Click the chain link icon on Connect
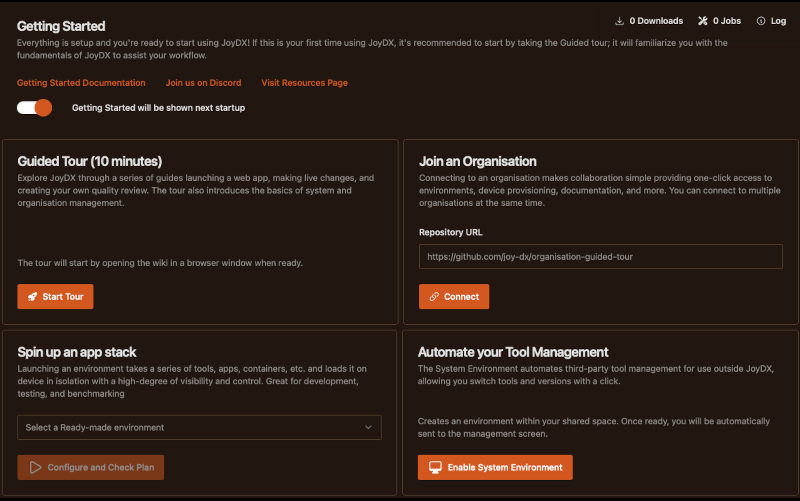Image resolution: width=800 pixels, height=501 pixels. click(434, 297)
